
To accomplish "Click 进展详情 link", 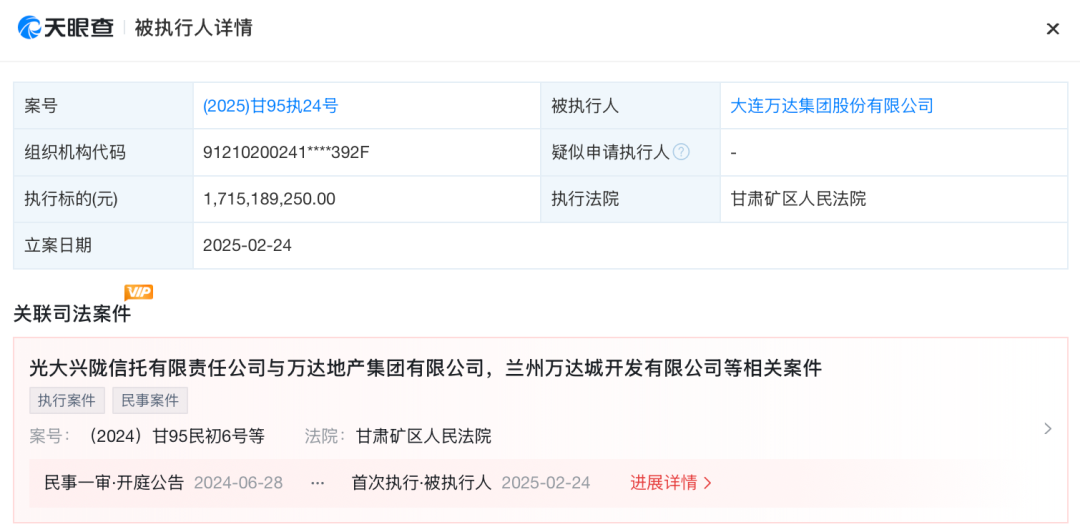I will (671, 482).
